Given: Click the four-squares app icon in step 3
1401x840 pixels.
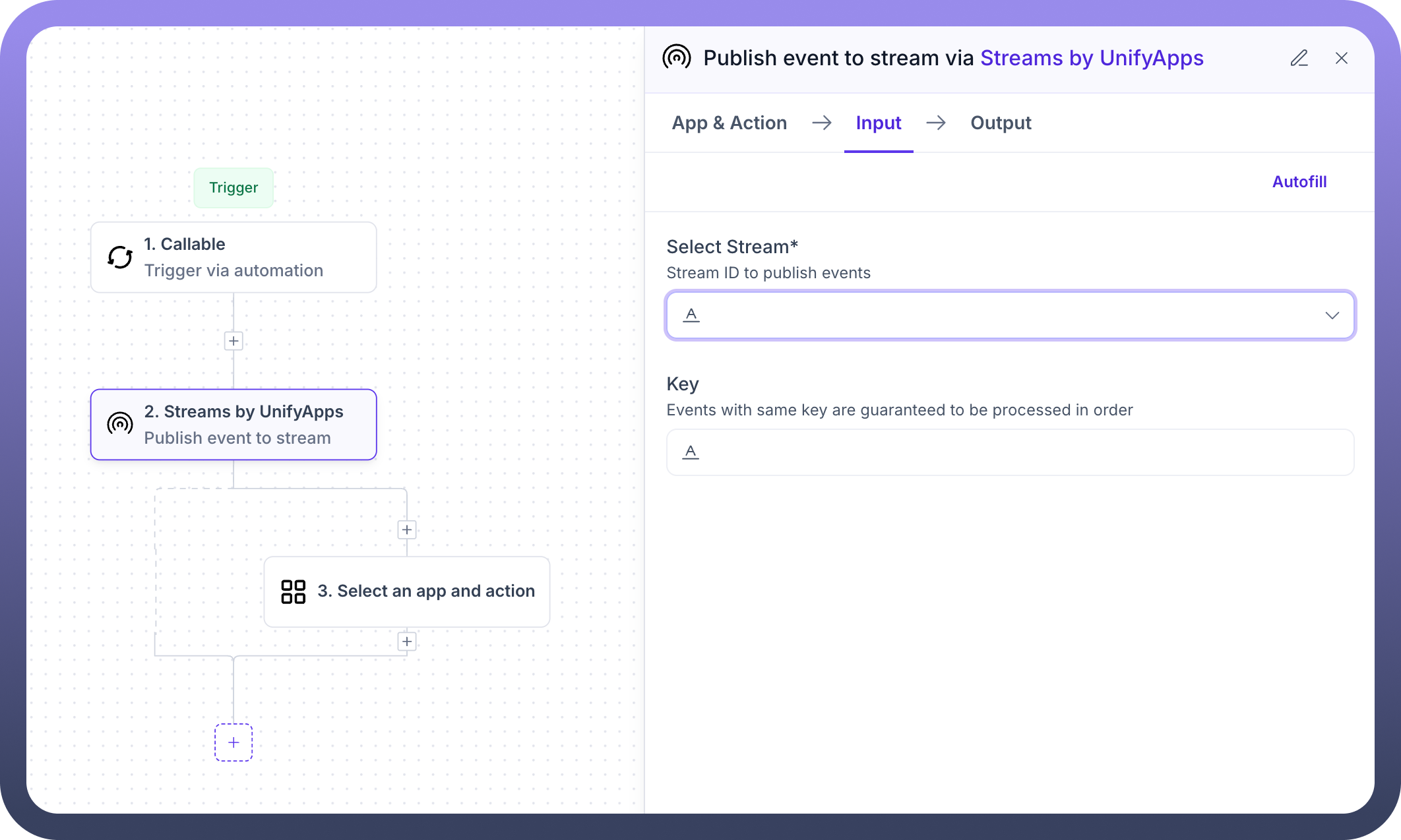Looking at the screenshot, I should [x=293, y=591].
